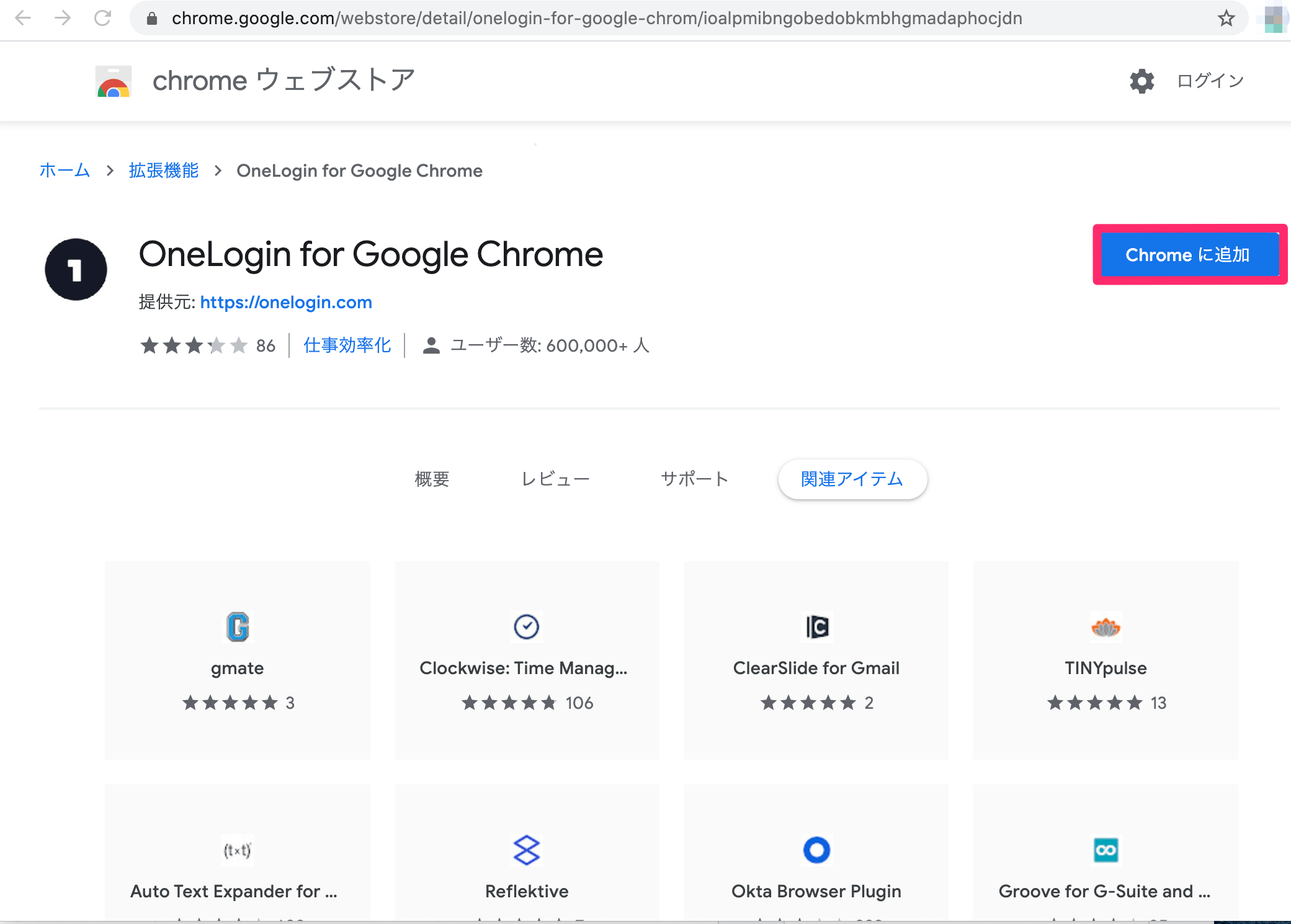Viewport: 1291px width, 924px height.
Task: Select the 関連アイテム tab
Action: click(852, 479)
